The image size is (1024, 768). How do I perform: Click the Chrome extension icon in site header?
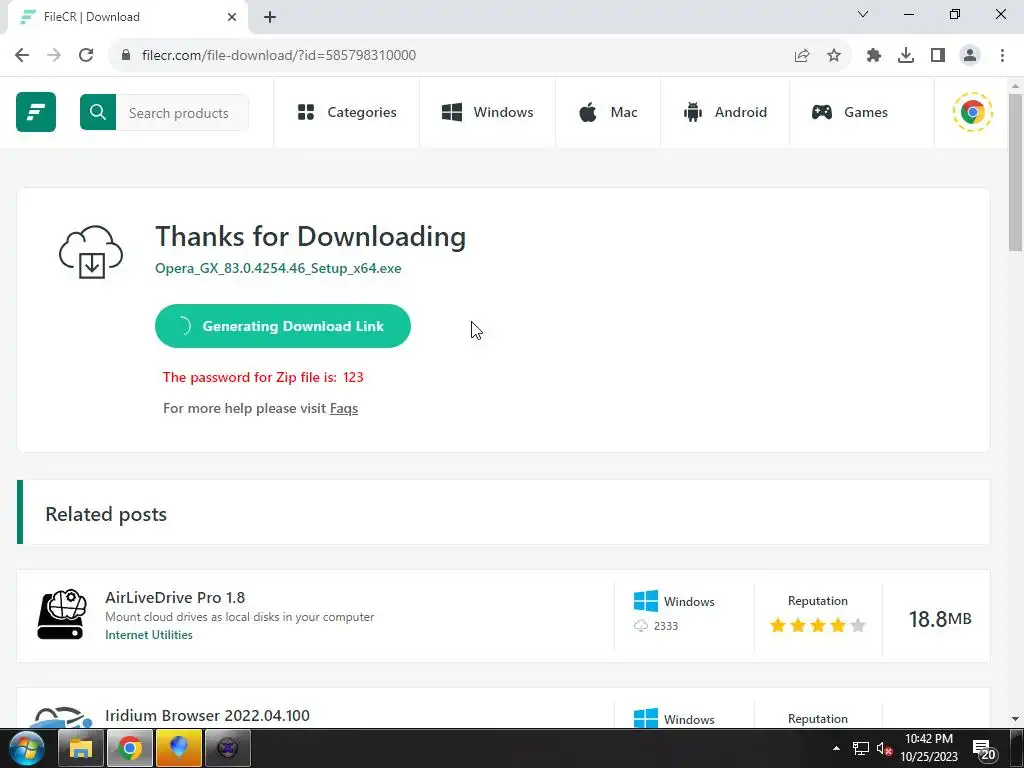(x=972, y=112)
